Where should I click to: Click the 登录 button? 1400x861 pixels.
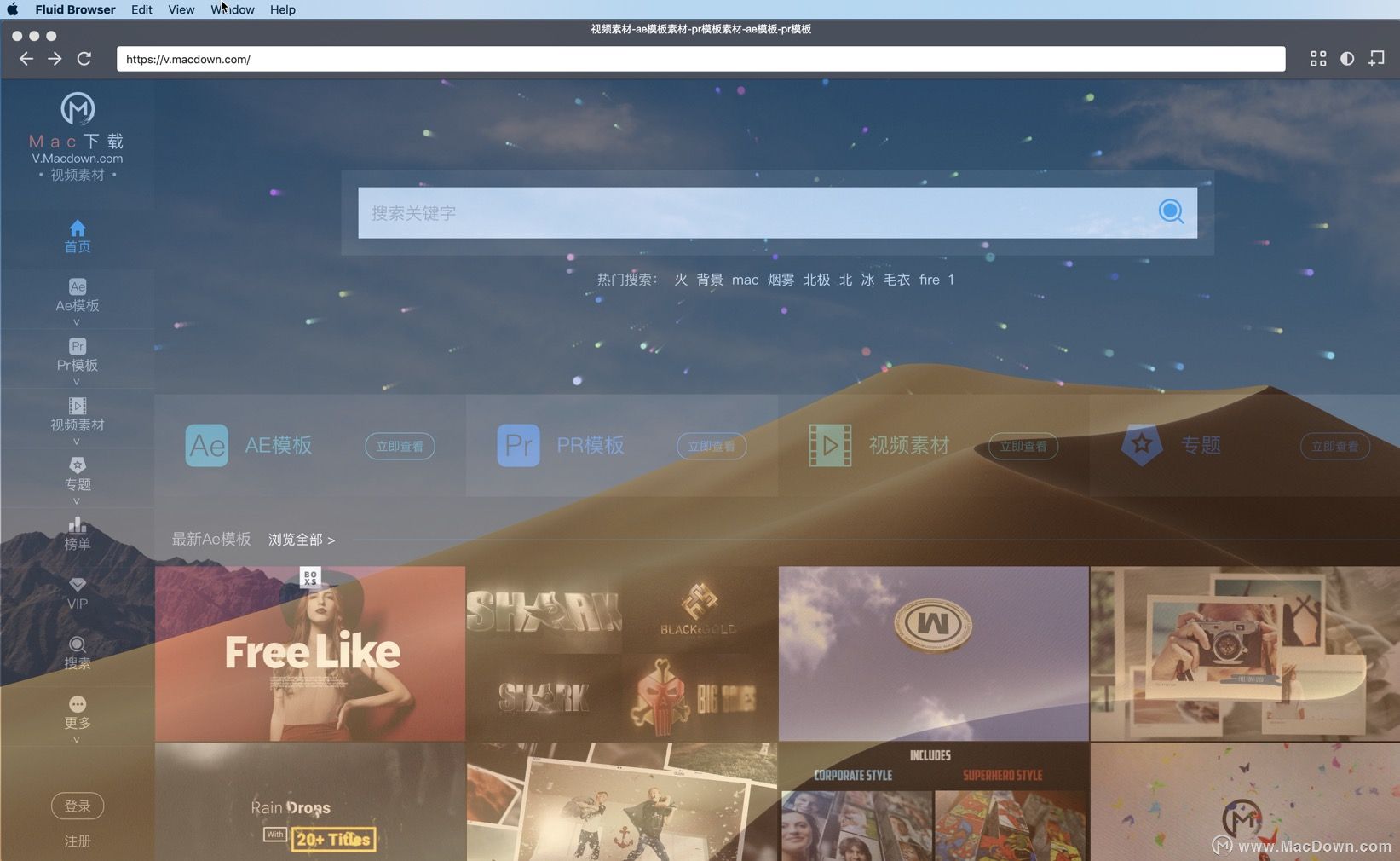pos(78,806)
